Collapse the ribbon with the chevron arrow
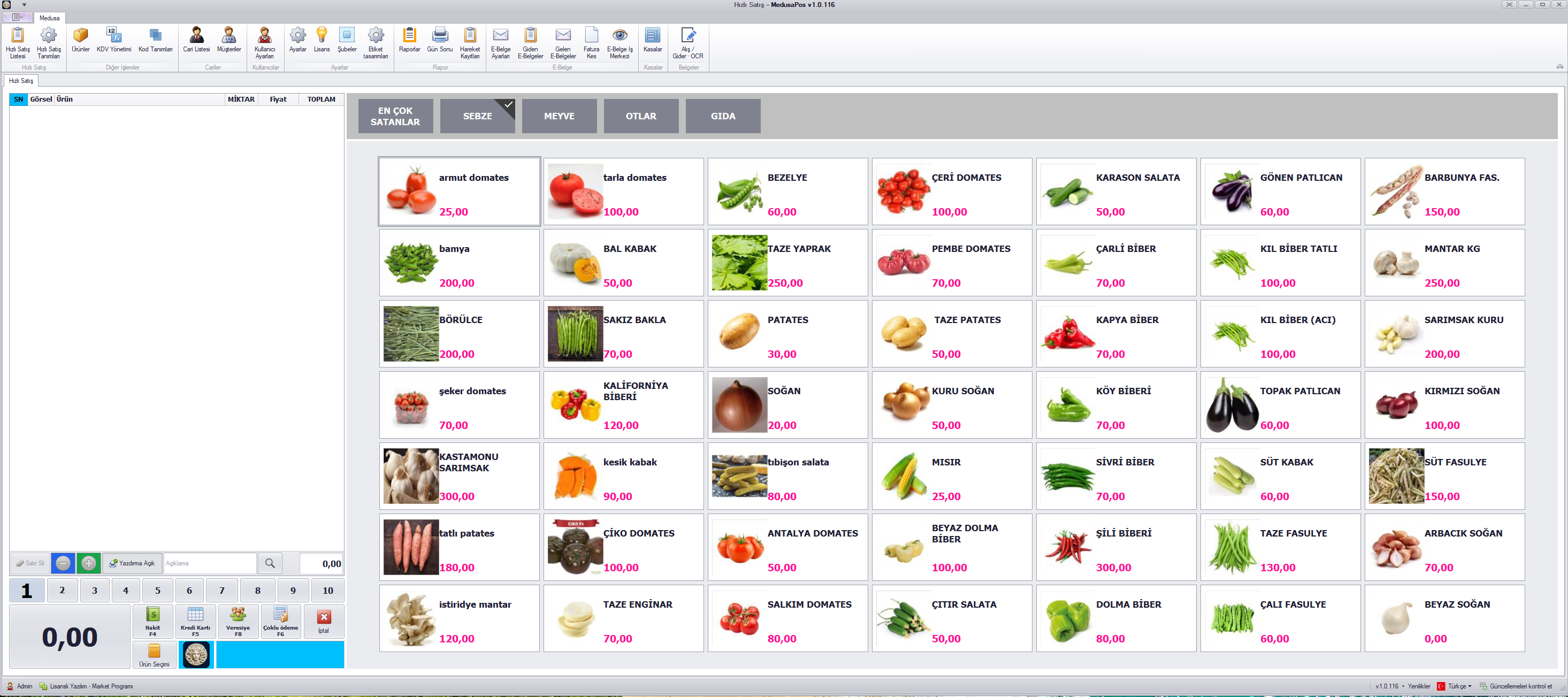 [1559, 66]
